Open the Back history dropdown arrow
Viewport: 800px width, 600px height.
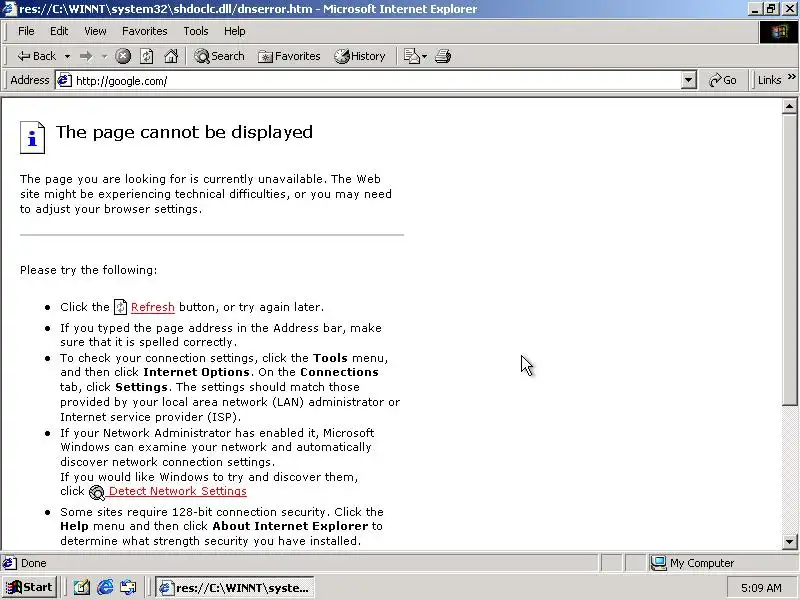[67, 56]
